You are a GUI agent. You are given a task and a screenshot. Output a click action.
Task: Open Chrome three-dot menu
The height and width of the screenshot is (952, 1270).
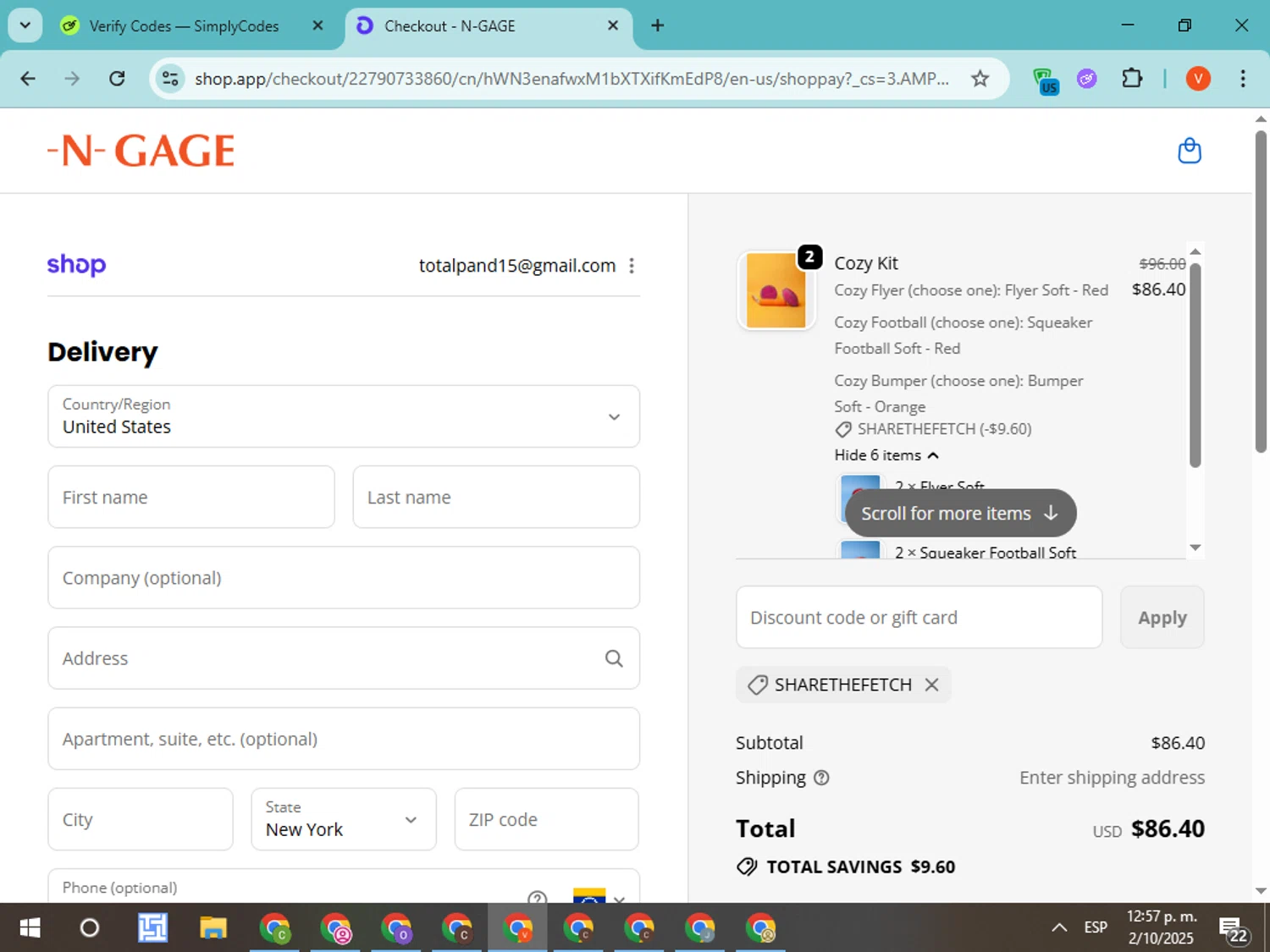pyautogui.click(x=1242, y=79)
